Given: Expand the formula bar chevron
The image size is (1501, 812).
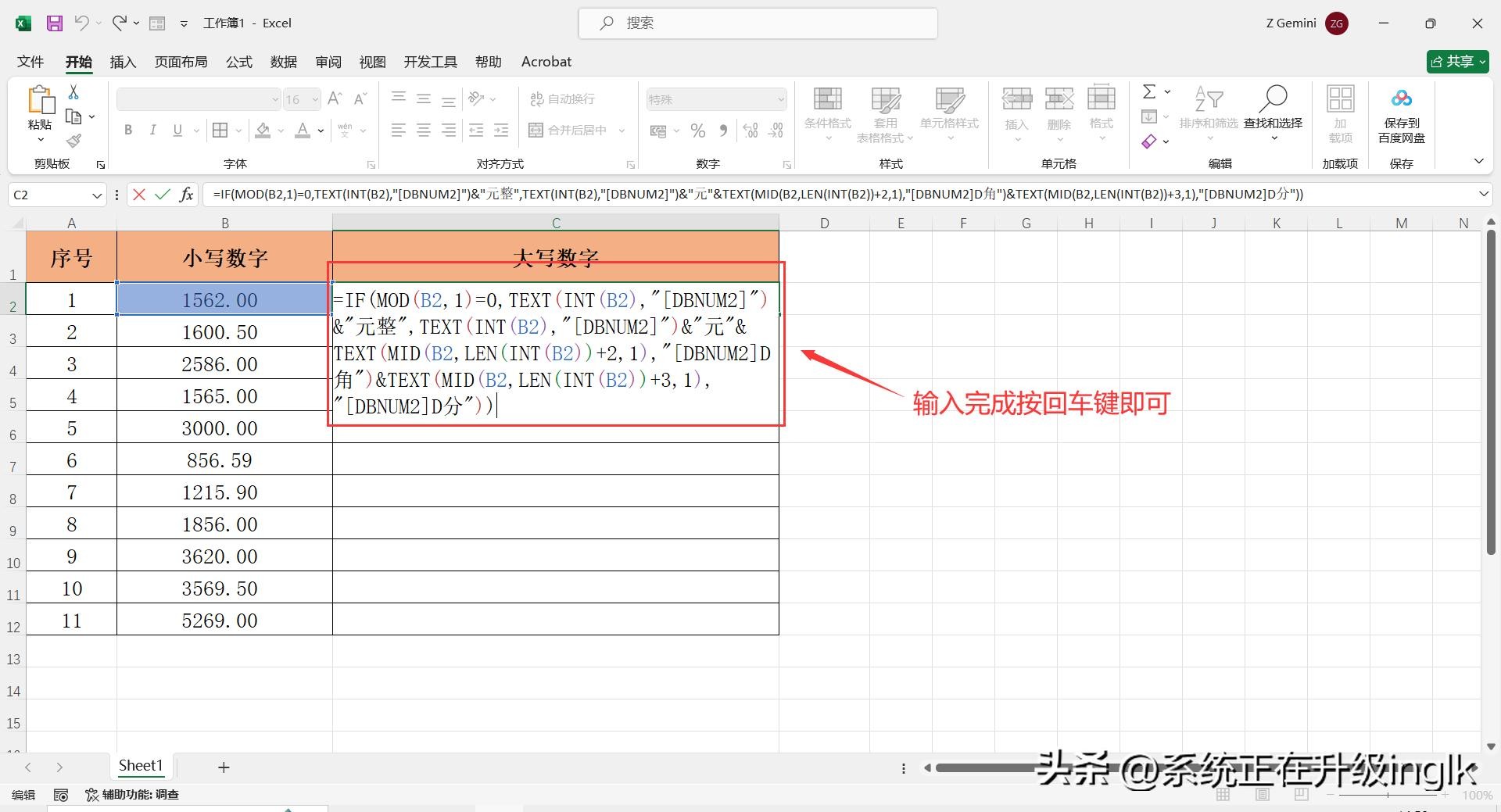Looking at the screenshot, I should point(1483,194).
